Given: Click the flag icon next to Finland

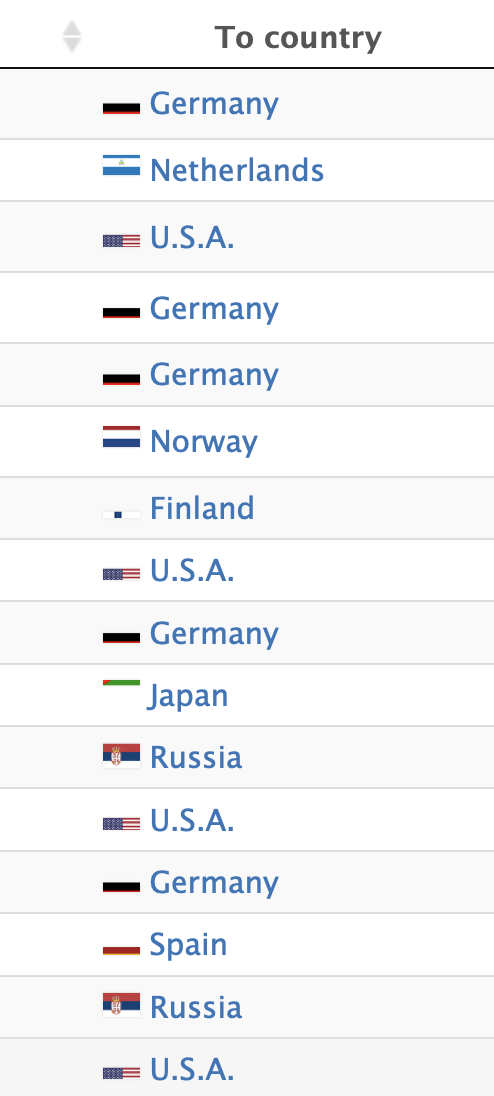Looking at the screenshot, I should tap(122, 514).
